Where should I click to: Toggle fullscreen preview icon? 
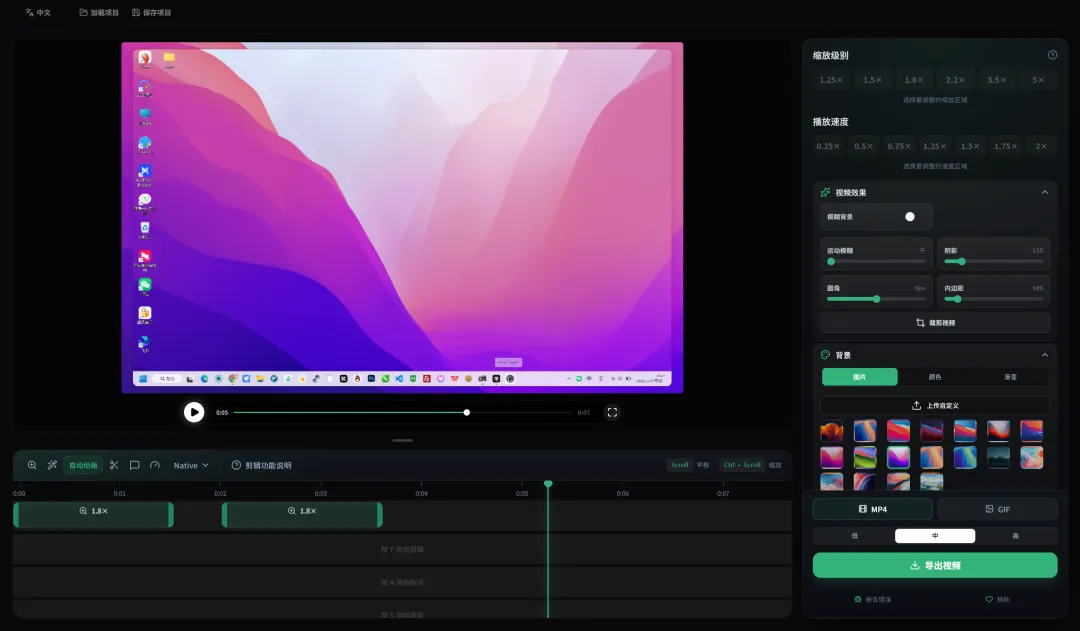(612, 412)
